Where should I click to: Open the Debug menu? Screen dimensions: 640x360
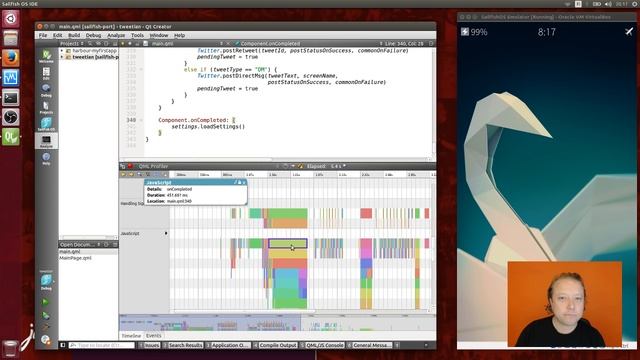[x=93, y=36]
